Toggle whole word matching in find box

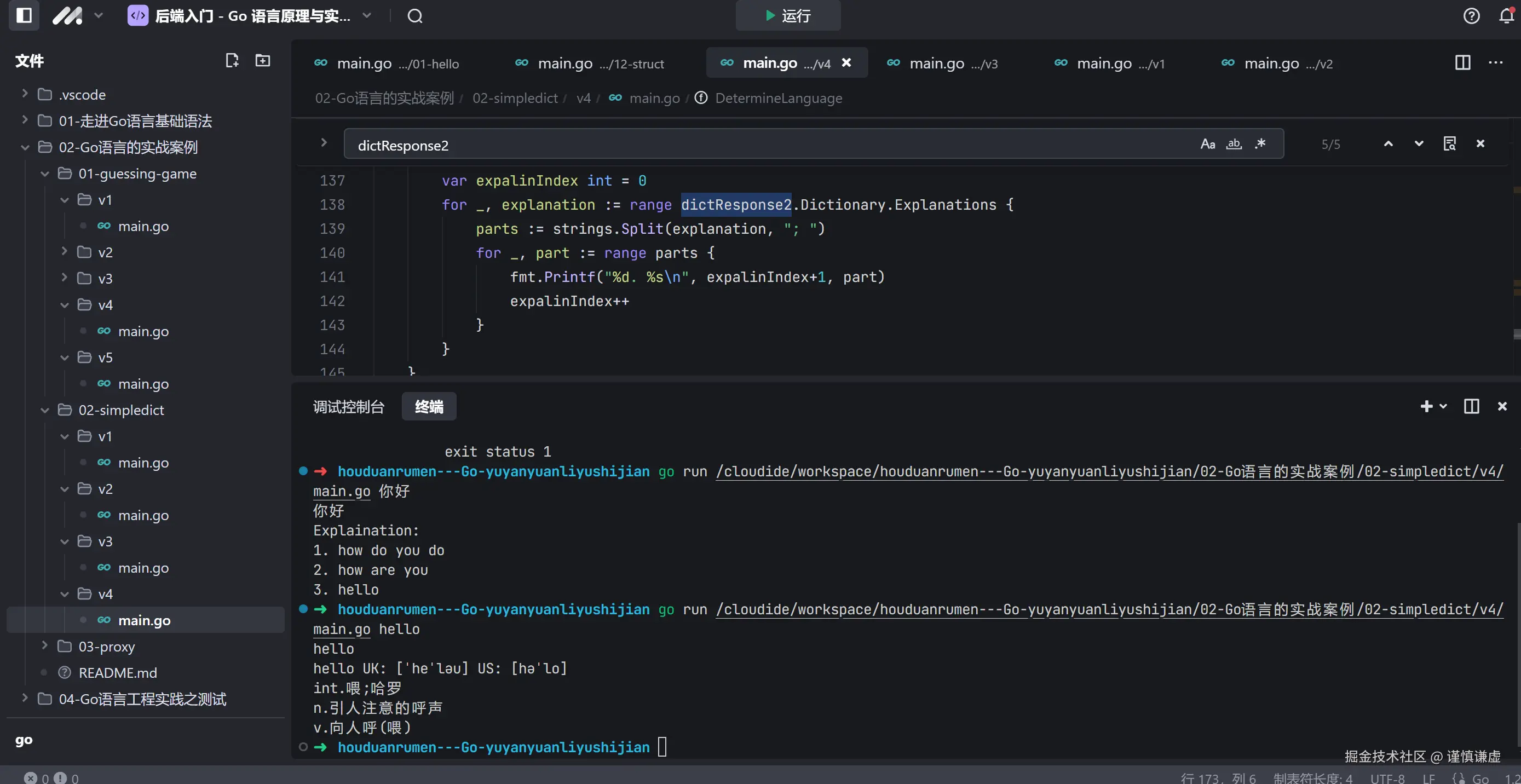tap(1234, 145)
